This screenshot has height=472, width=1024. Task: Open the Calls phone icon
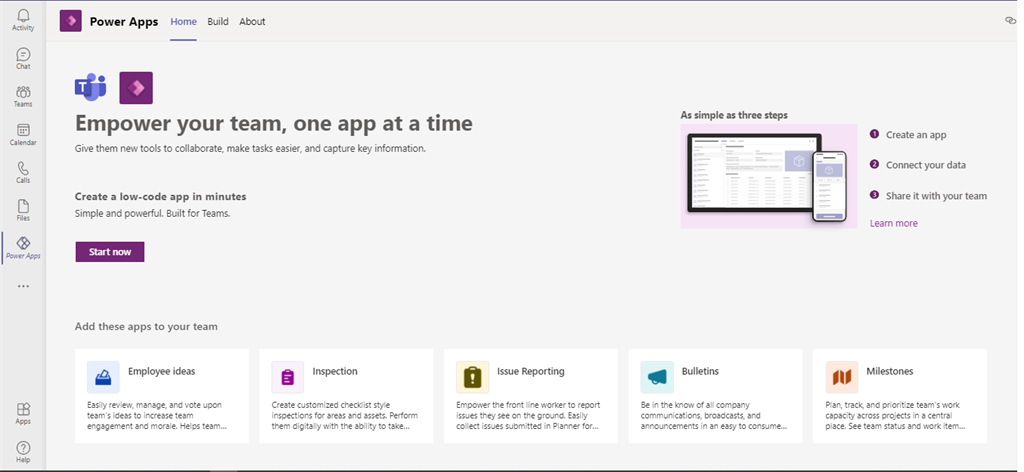(24, 168)
